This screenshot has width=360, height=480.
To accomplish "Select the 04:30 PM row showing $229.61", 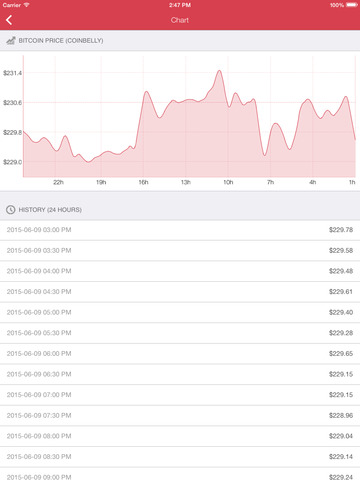I will pos(180,292).
